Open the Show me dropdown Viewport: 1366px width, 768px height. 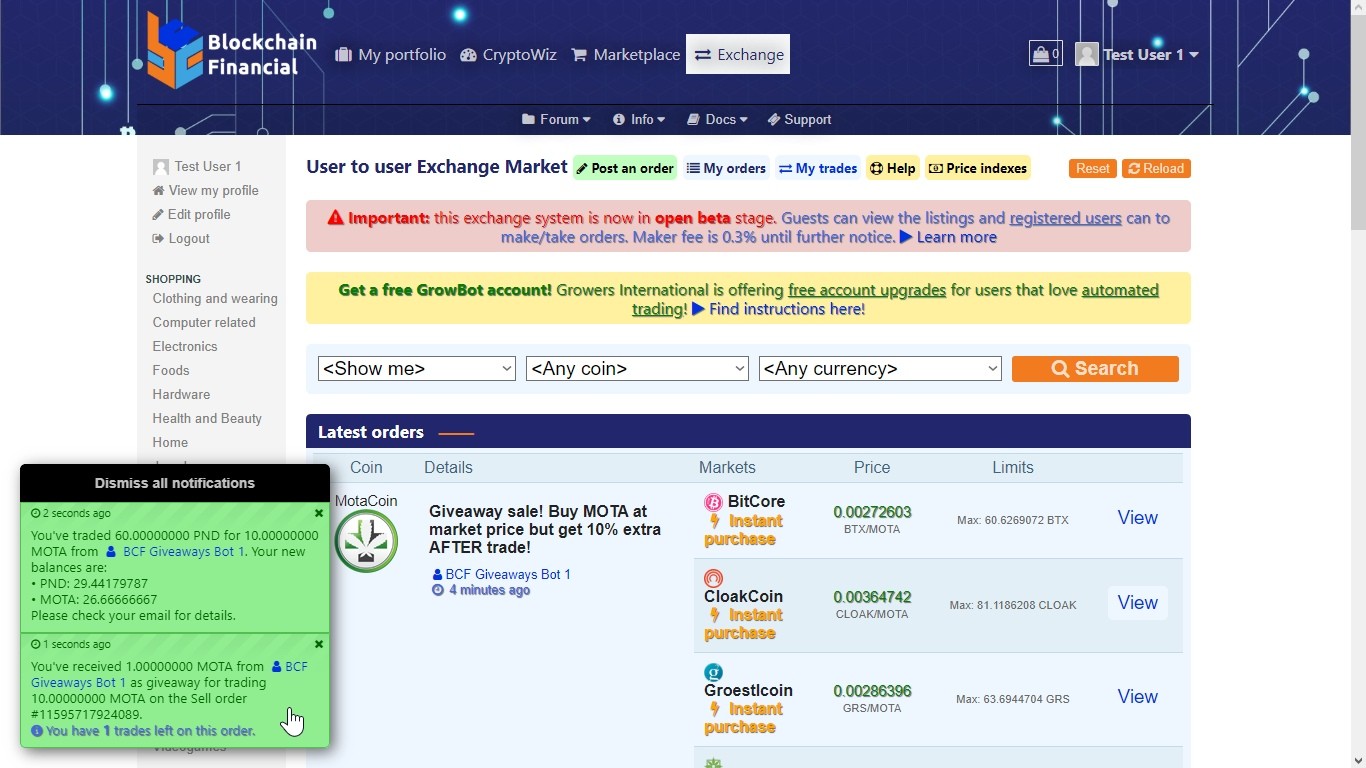(x=416, y=369)
